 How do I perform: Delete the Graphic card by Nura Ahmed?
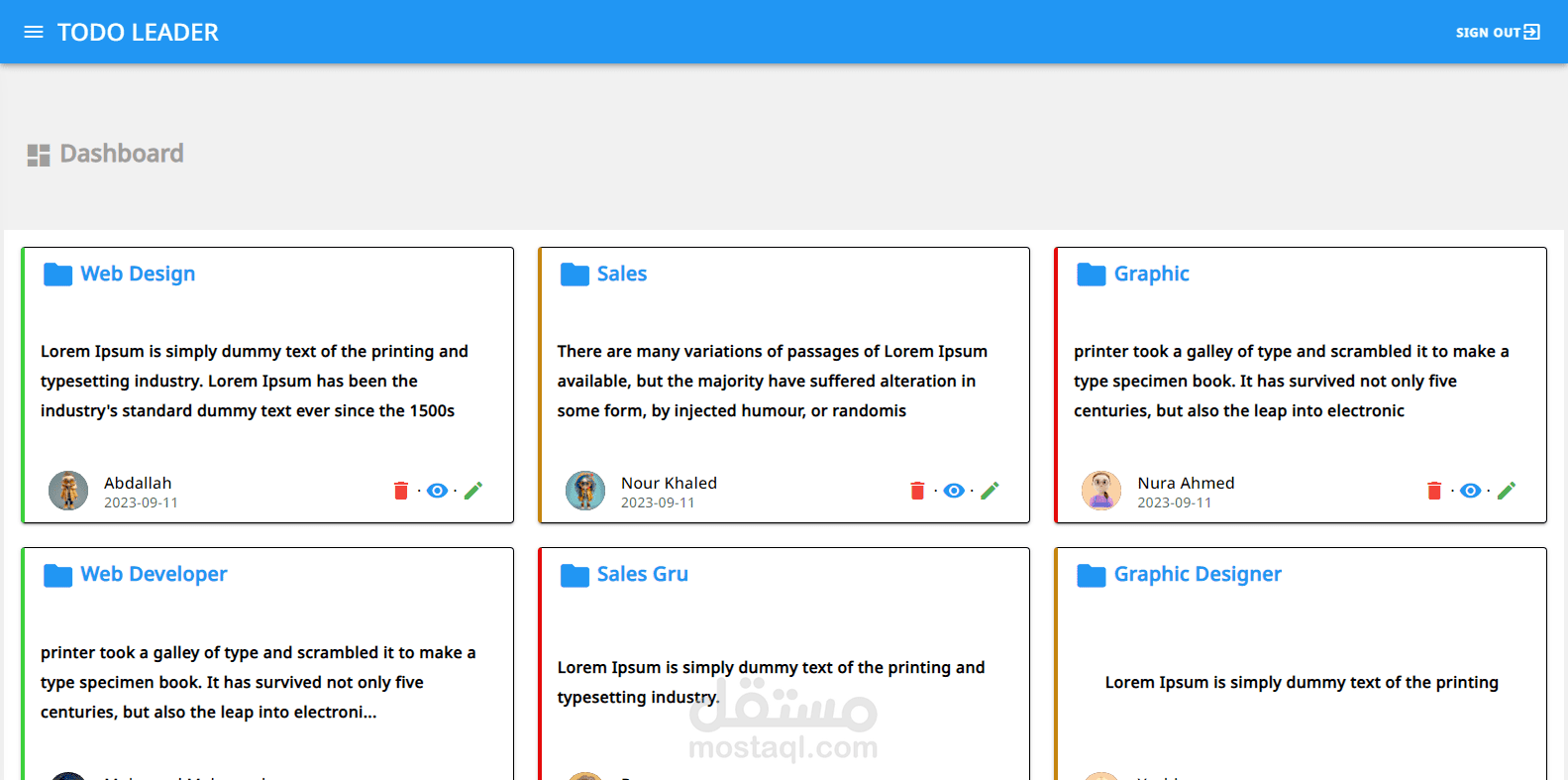1434,491
